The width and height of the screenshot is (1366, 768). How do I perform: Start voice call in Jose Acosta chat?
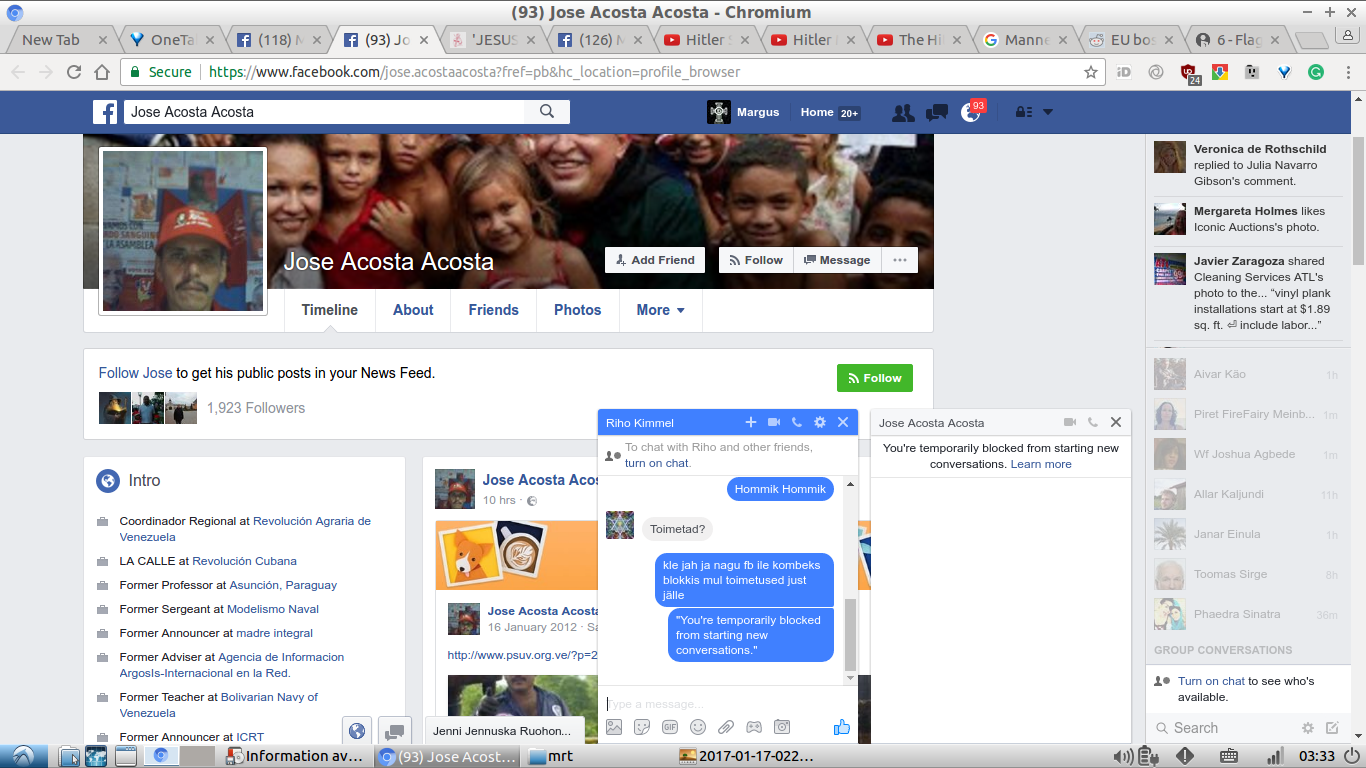pos(1093,423)
